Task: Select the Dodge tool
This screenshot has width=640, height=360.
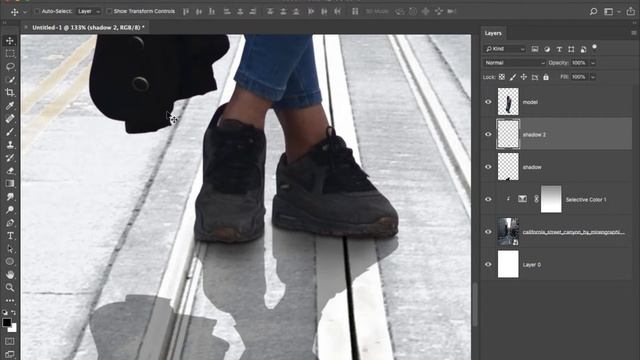Action: [10, 210]
